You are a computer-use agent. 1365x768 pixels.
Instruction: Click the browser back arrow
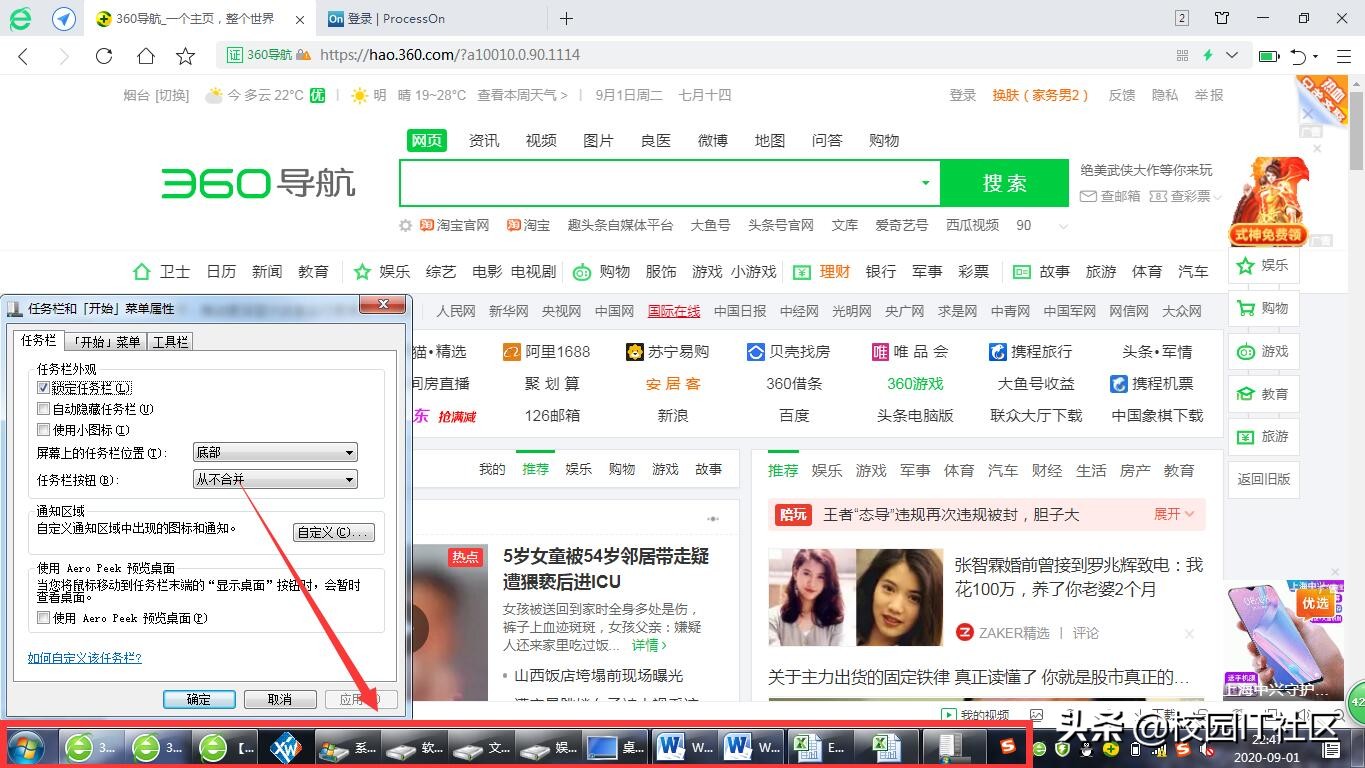pyautogui.click(x=24, y=56)
